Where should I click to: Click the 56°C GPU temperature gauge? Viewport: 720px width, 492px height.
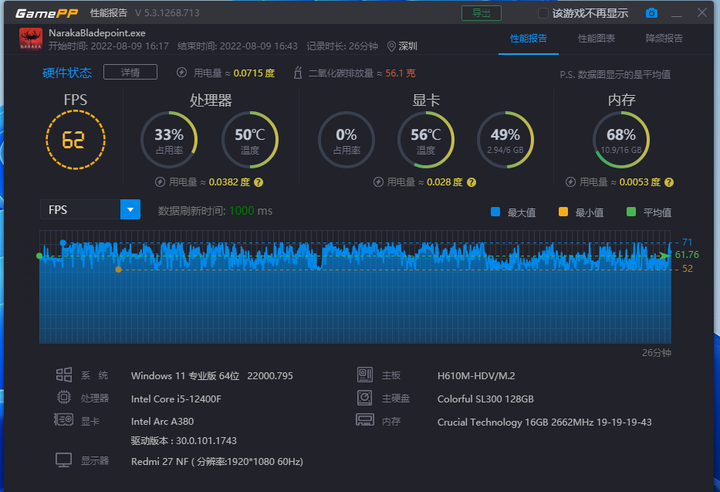click(426, 140)
